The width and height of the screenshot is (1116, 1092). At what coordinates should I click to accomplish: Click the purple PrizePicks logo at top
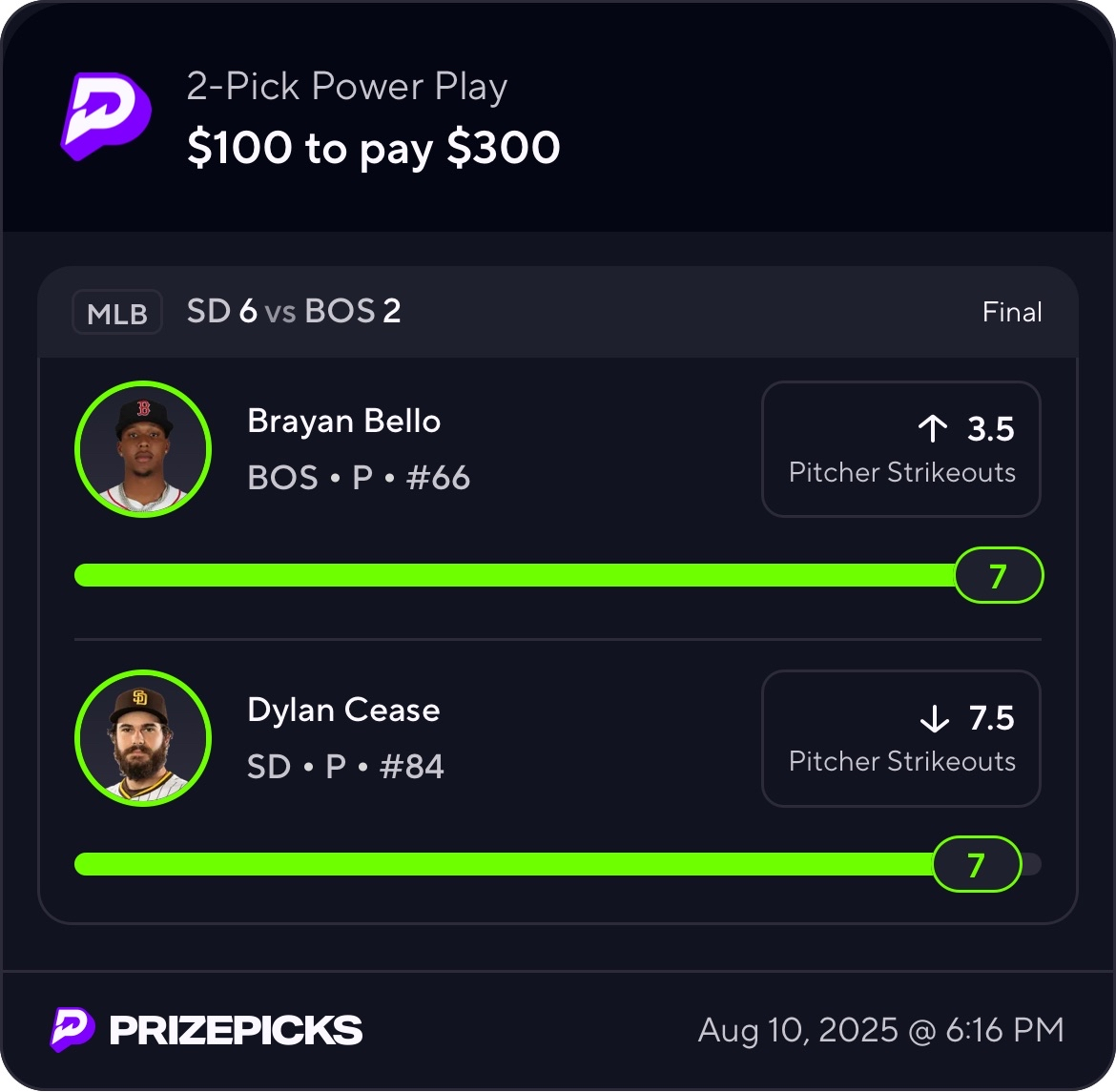[107, 114]
